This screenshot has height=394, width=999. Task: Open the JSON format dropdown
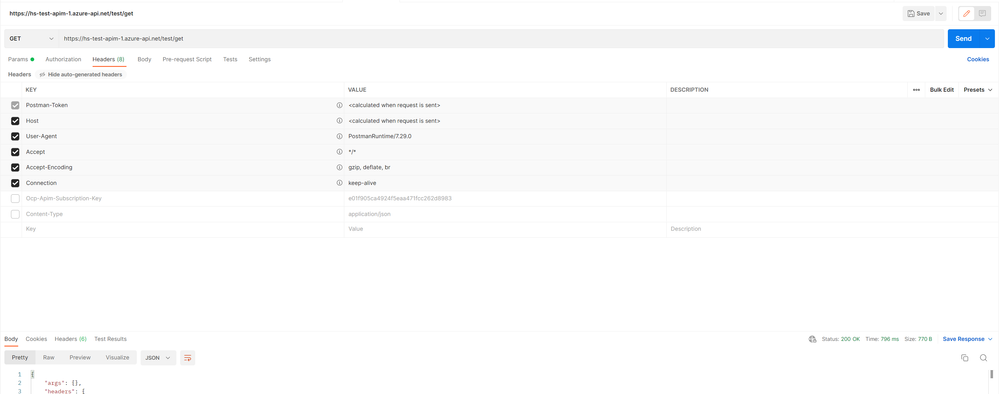pos(158,358)
